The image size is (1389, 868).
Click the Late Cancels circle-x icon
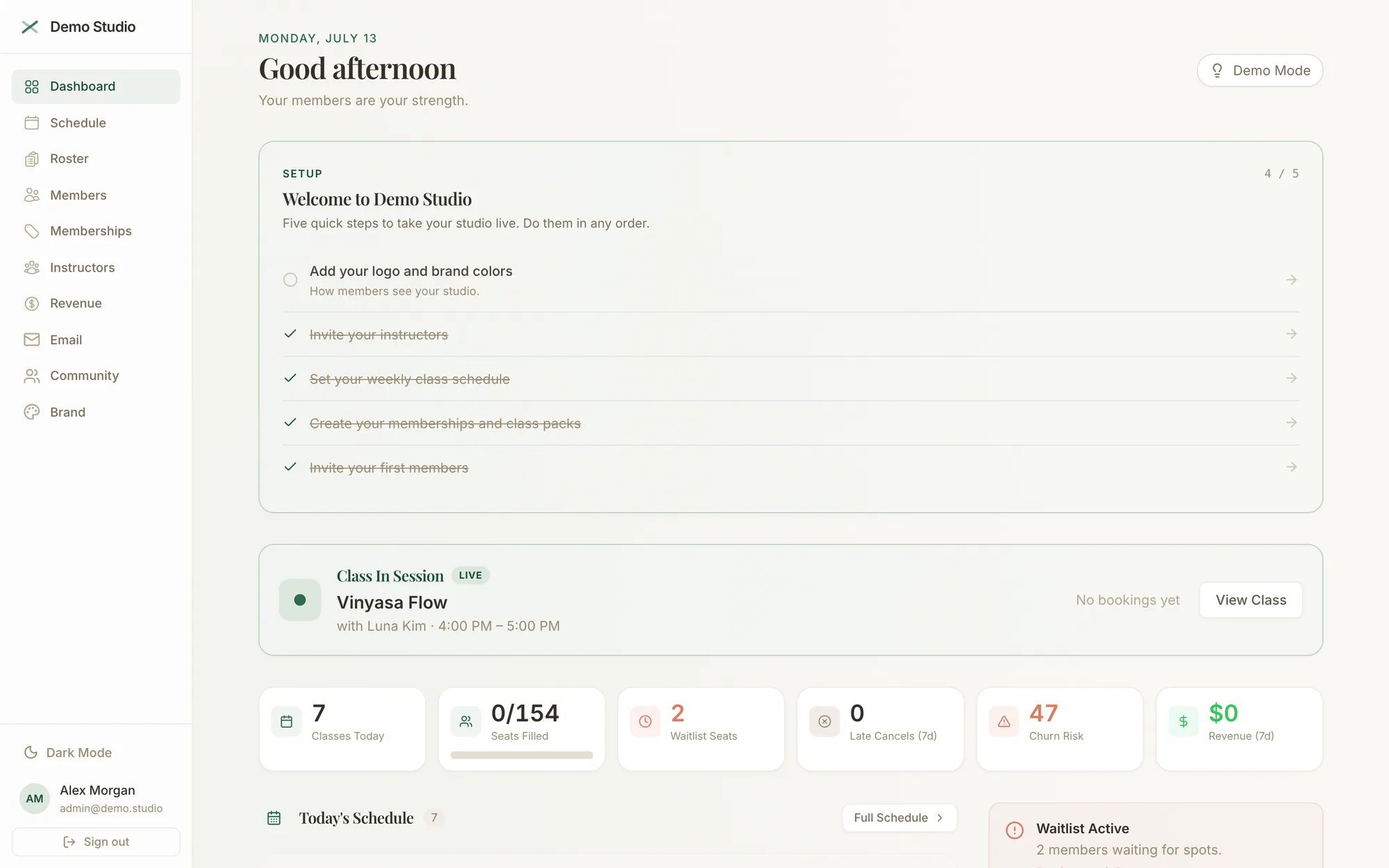click(824, 721)
